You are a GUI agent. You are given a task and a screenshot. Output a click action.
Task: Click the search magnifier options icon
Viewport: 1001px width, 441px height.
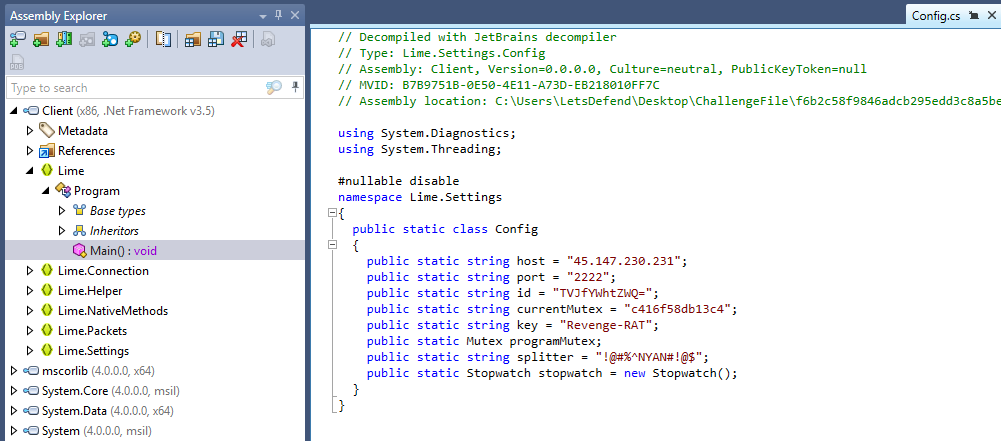click(273, 87)
